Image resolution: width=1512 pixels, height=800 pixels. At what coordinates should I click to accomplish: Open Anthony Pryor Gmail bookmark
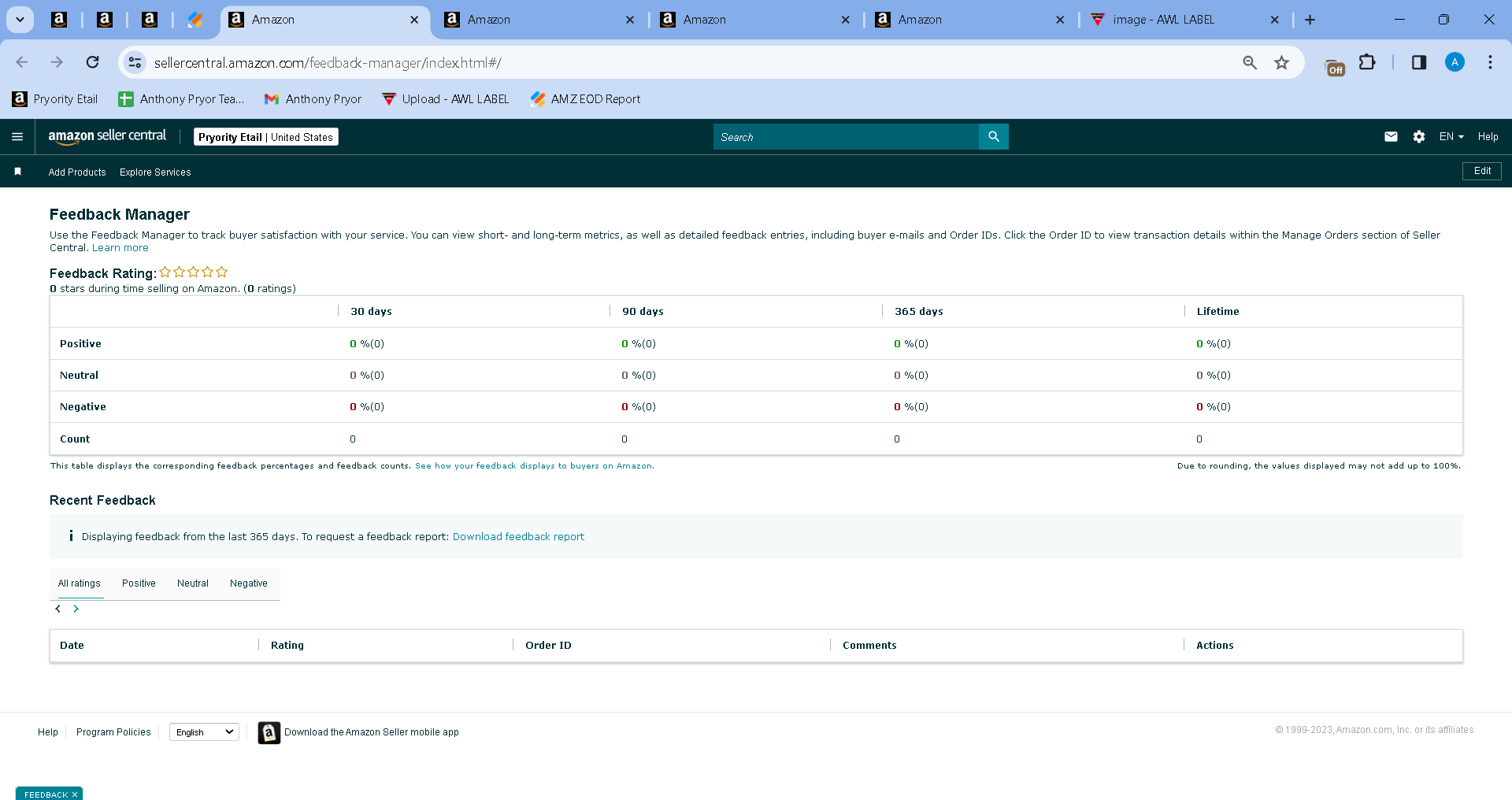(313, 99)
